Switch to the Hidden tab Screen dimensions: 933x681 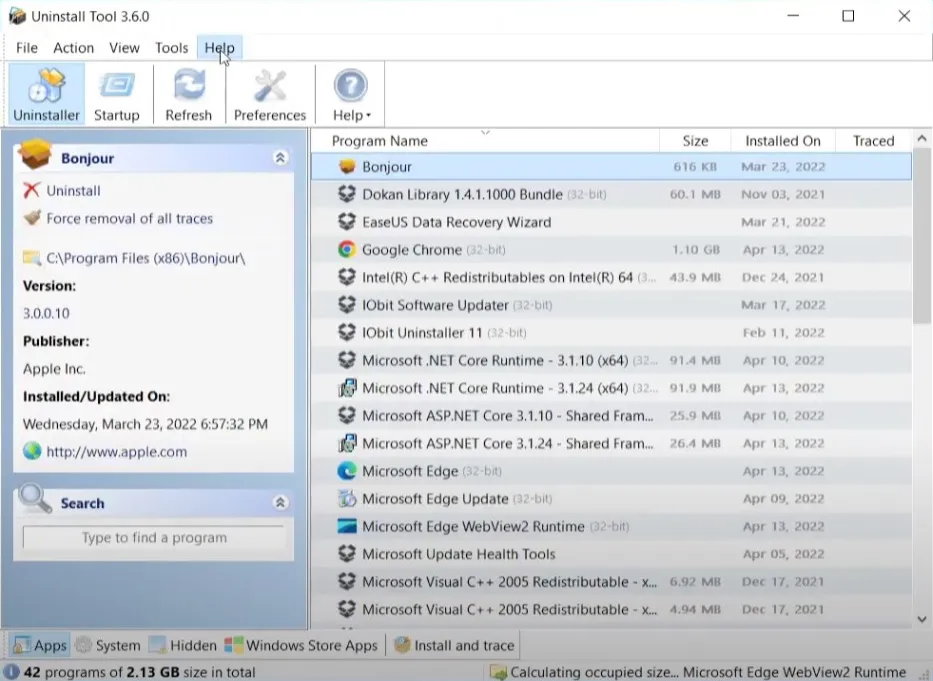(183, 645)
